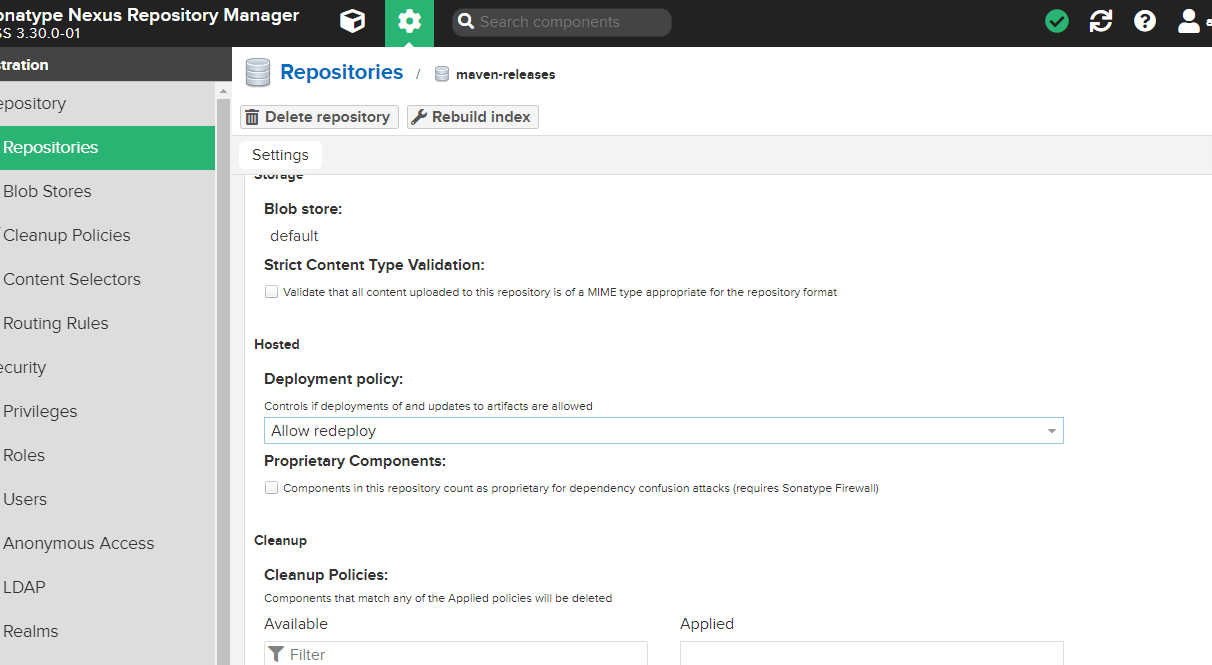Viewport: 1212px width, 665px height.
Task: Open the Deployment policy dropdown
Action: point(663,431)
